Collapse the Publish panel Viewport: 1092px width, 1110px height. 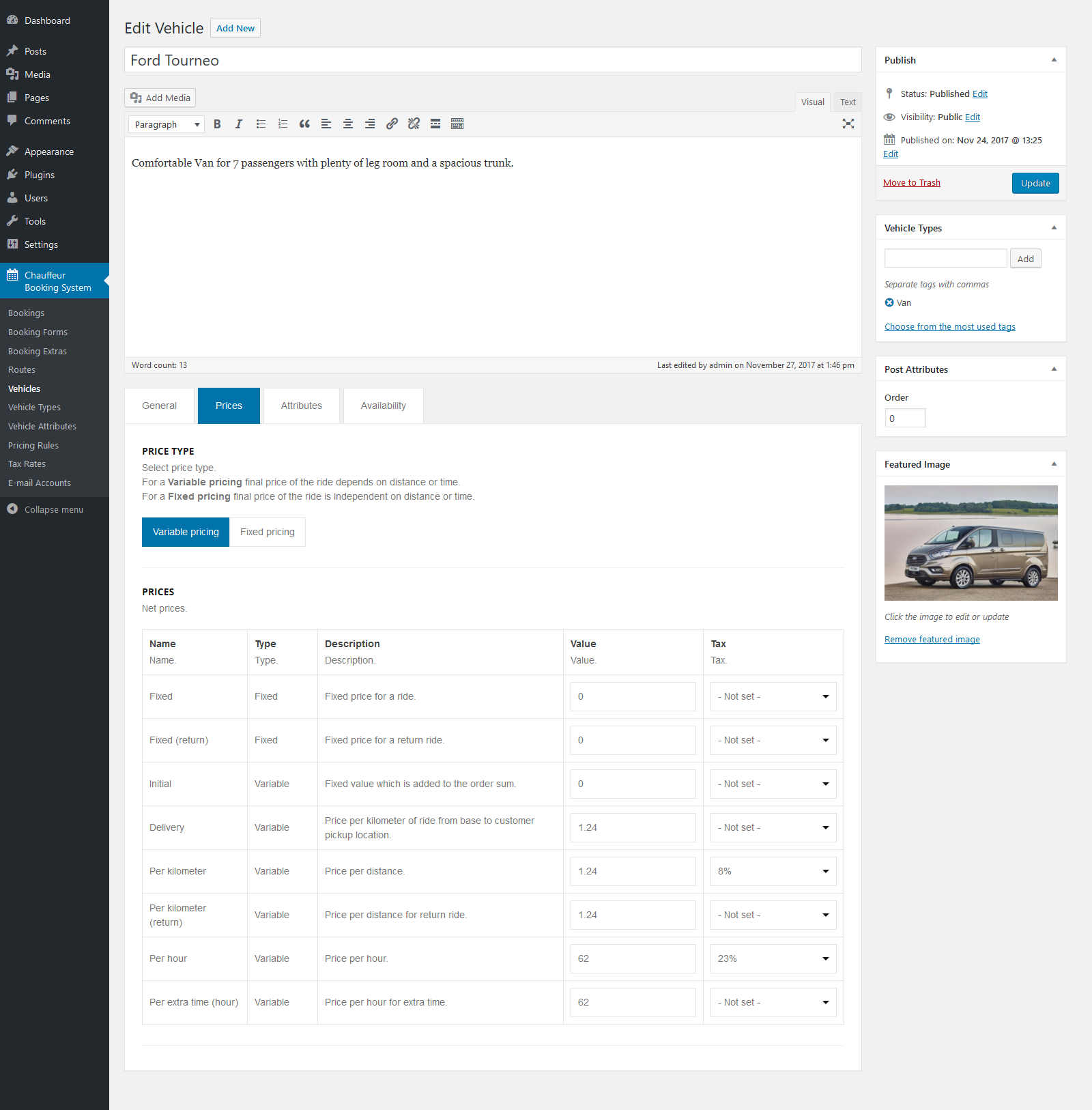(x=1054, y=59)
